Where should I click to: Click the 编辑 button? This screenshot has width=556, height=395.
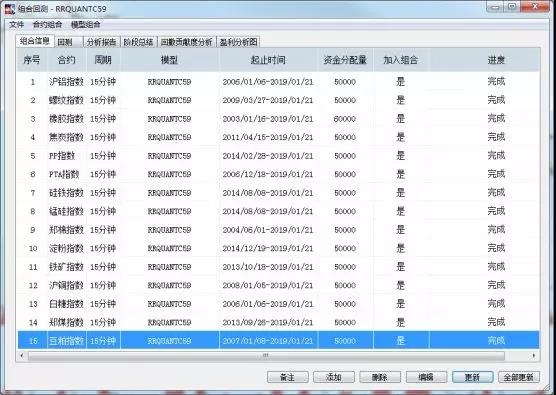point(426,377)
